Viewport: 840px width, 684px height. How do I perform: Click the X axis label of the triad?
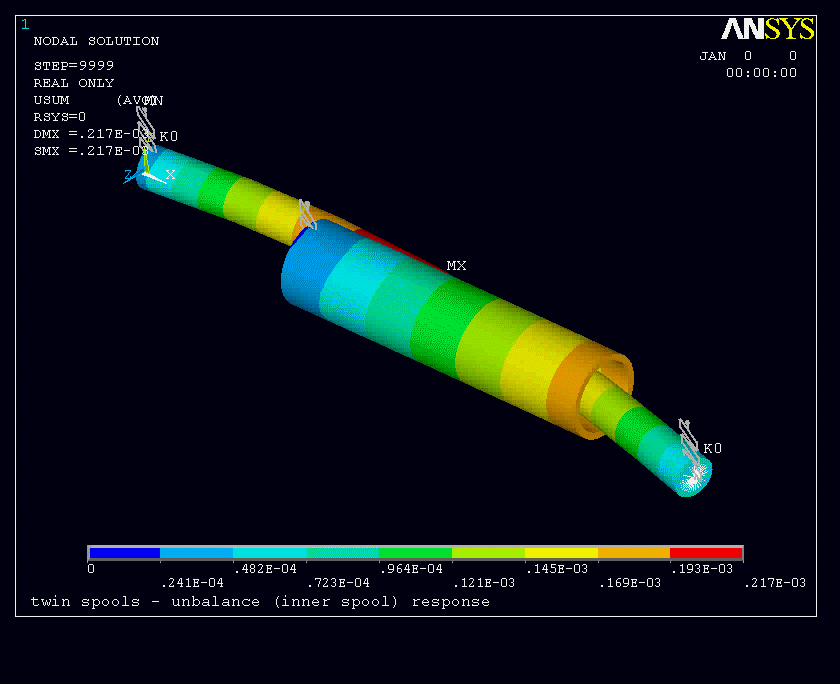[x=170, y=175]
